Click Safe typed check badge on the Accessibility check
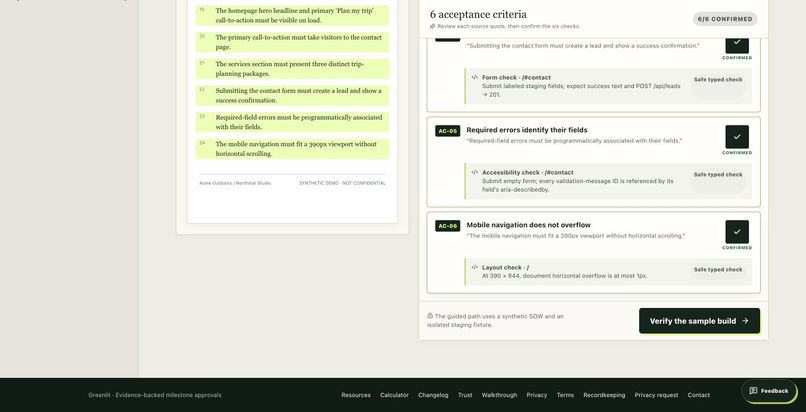This screenshot has height=412, width=806. (x=718, y=175)
